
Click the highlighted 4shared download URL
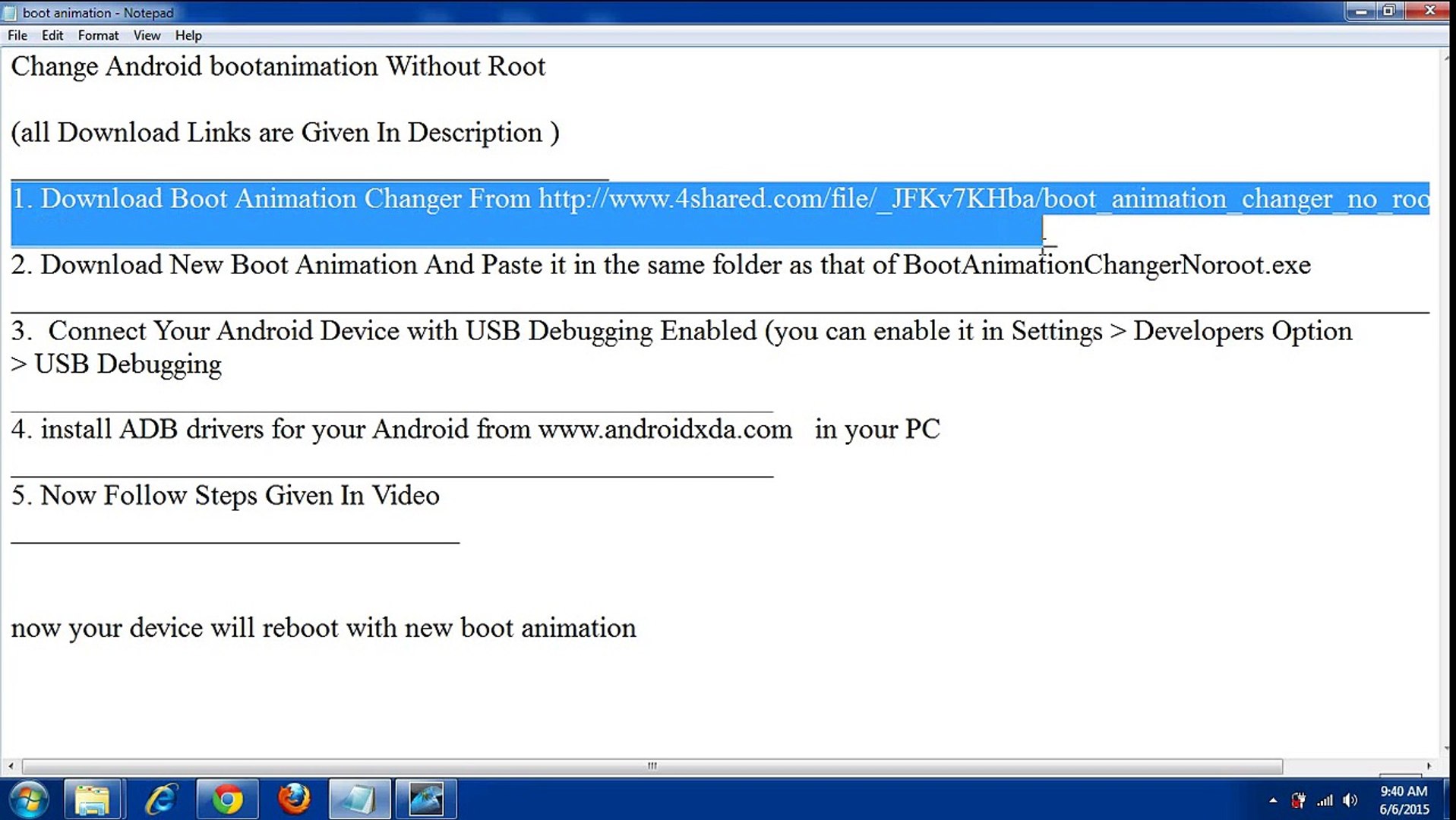tap(984, 199)
